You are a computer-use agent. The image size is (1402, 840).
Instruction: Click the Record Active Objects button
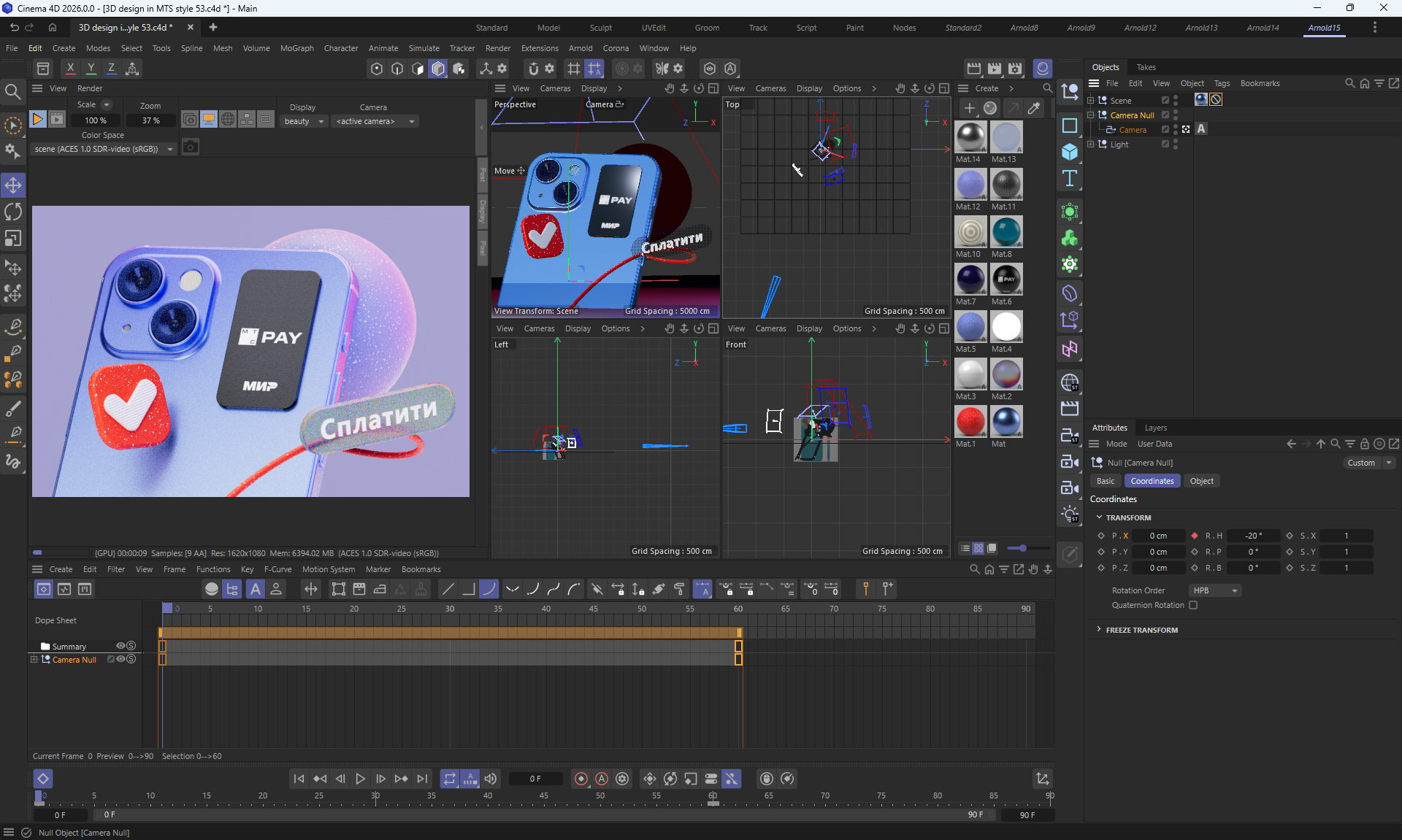[x=581, y=779]
